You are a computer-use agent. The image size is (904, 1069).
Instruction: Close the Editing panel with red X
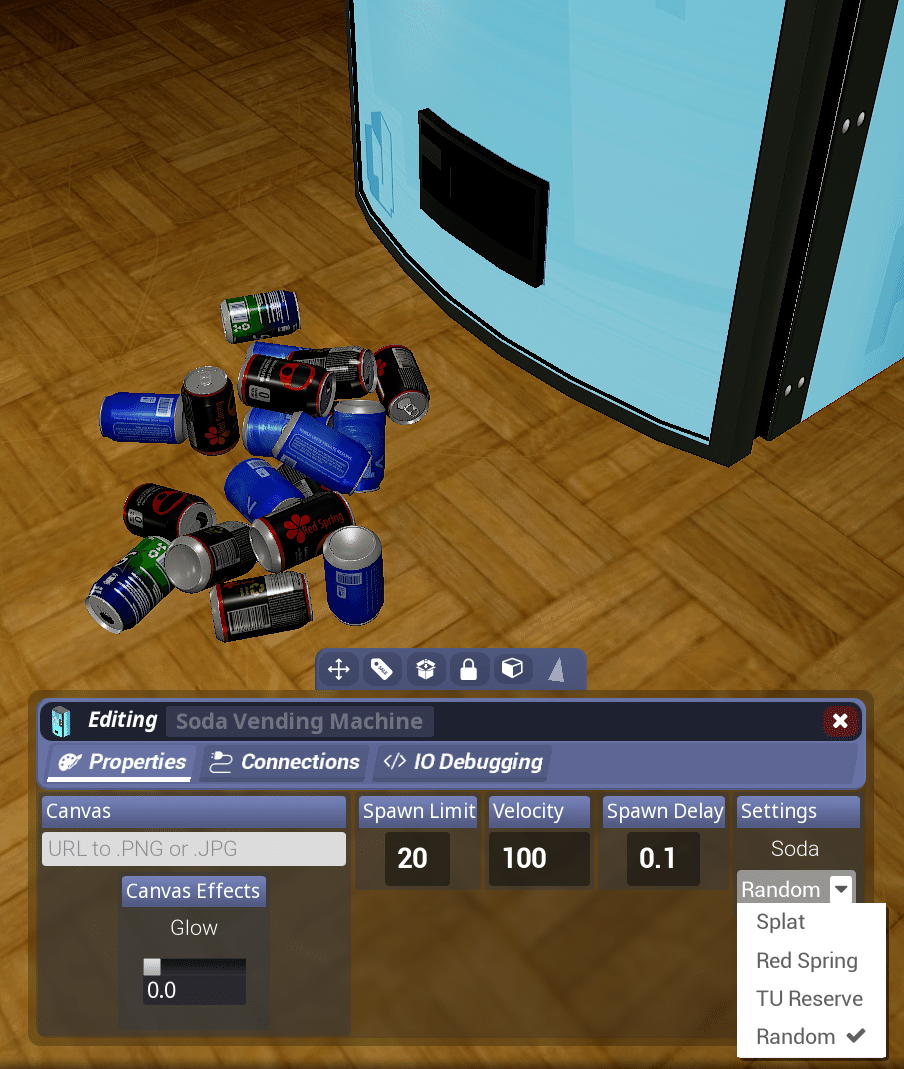tap(840, 721)
